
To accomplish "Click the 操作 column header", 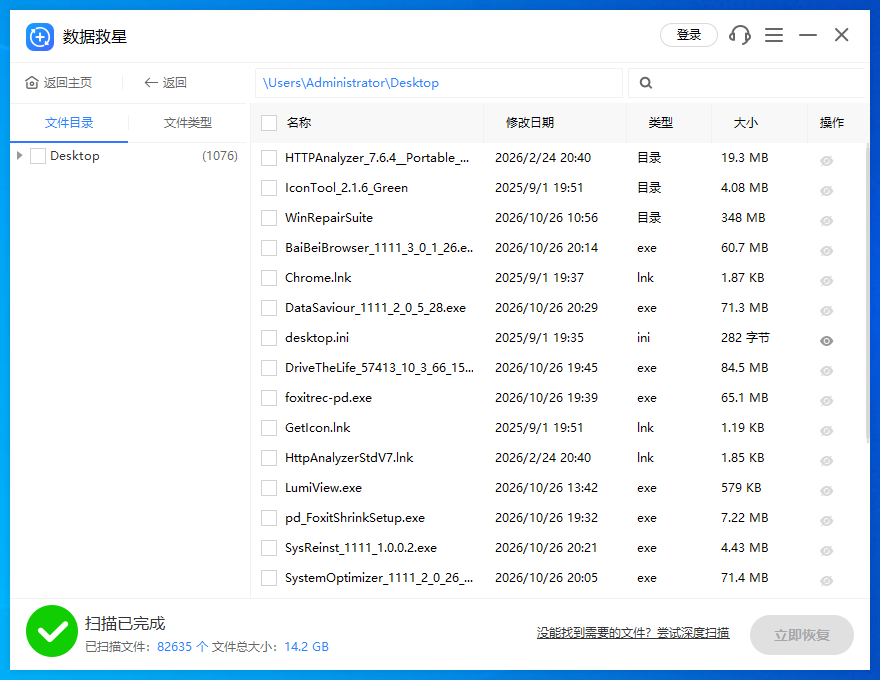I will (832, 122).
